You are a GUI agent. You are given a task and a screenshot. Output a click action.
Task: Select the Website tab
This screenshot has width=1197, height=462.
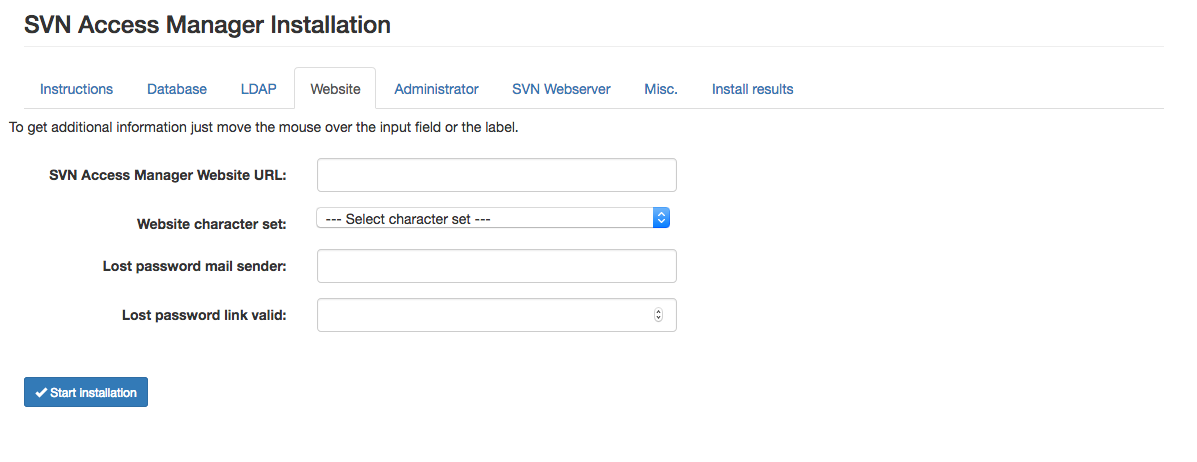point(335,89)
